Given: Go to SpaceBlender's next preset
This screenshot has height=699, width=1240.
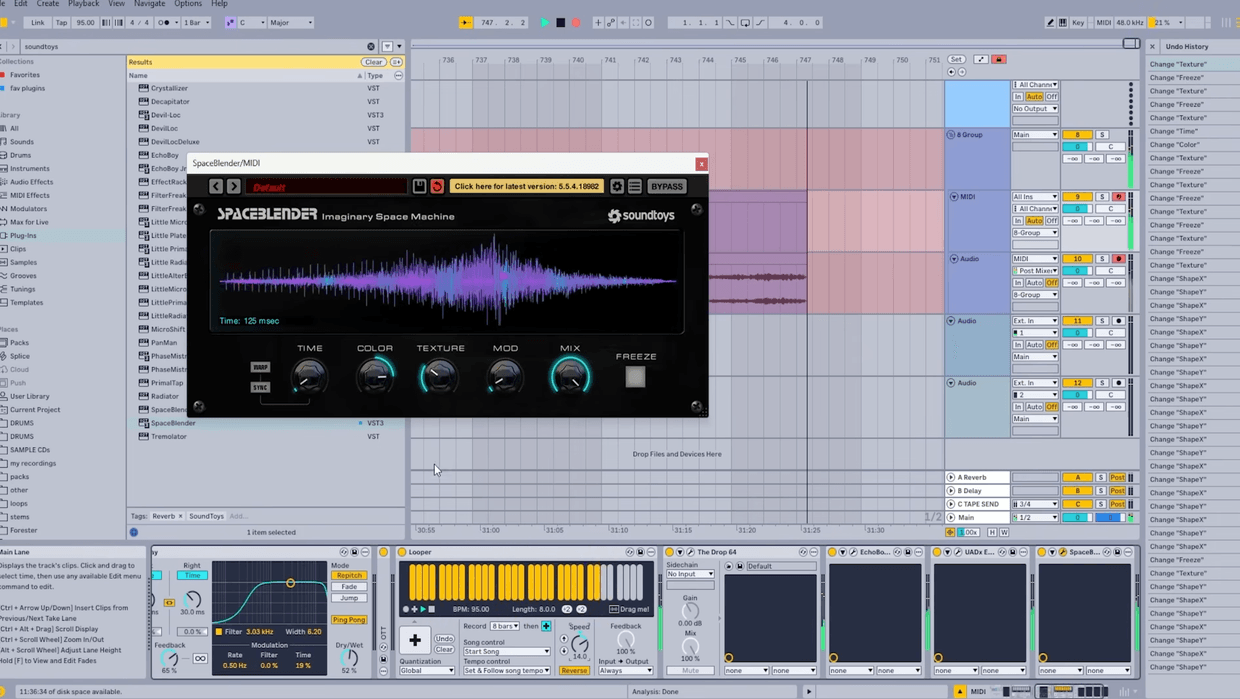Looking at the screenshot, I should click(233, 186).
